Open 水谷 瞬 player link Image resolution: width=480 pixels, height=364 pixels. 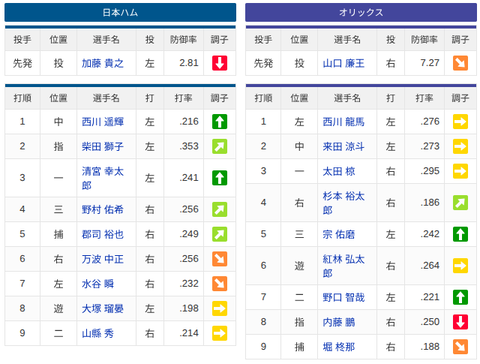coord(98,284)
